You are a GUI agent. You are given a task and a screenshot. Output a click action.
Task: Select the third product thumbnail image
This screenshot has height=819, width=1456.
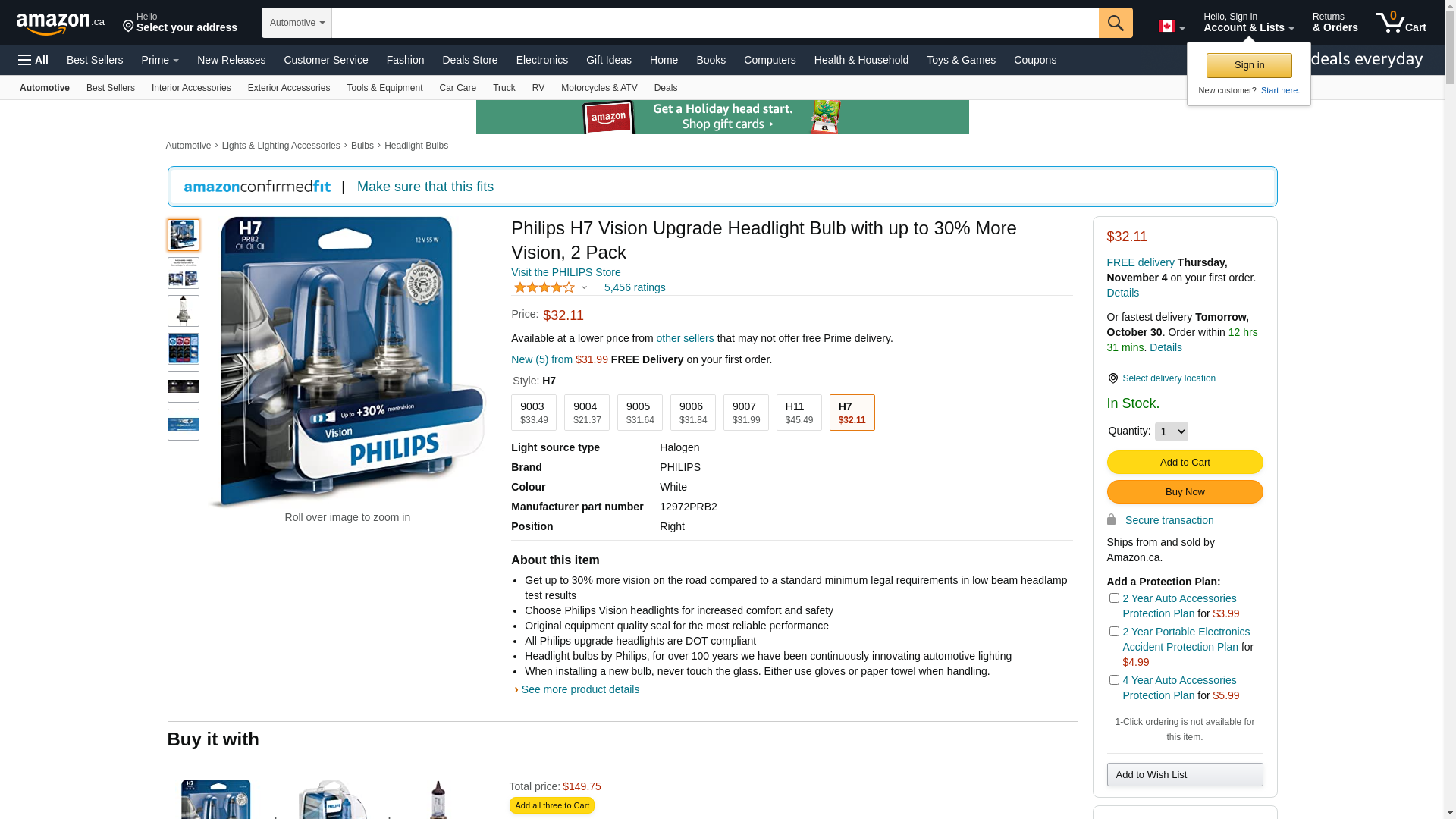184,311
